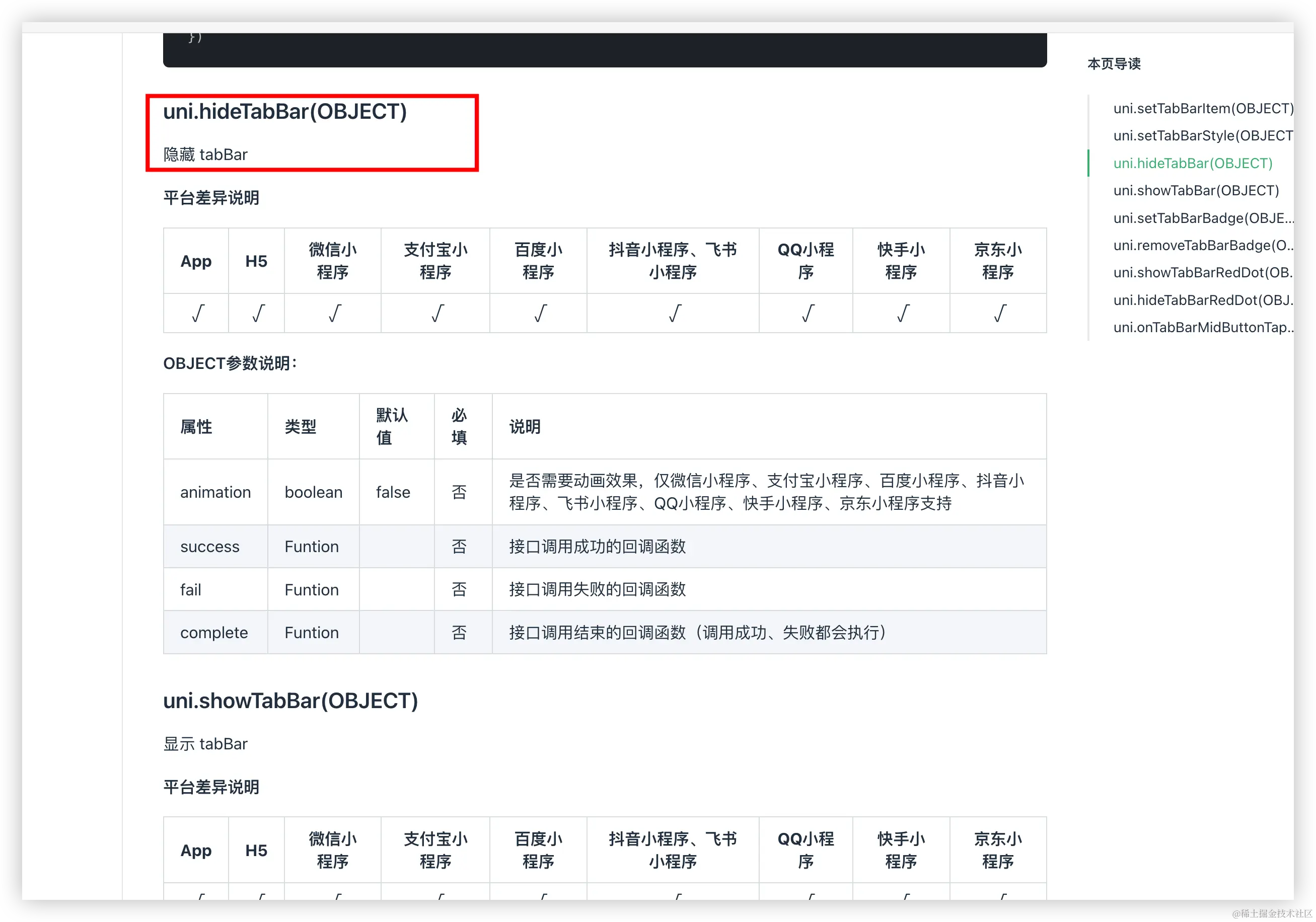Click the uni.hideTabBar(OBJECT) main heading
Image resolution: width=1316 pixels, height=922 pixels.
pos(285,112)
